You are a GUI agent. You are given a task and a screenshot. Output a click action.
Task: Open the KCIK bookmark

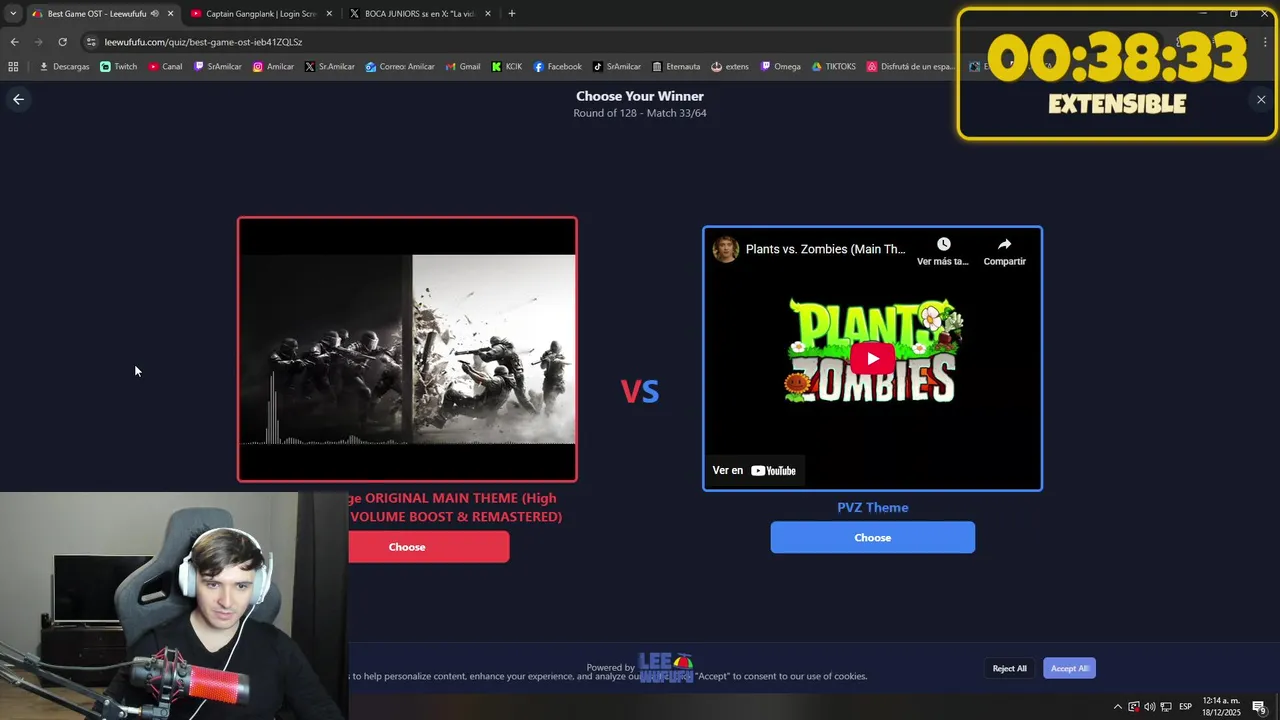[507, 67]
